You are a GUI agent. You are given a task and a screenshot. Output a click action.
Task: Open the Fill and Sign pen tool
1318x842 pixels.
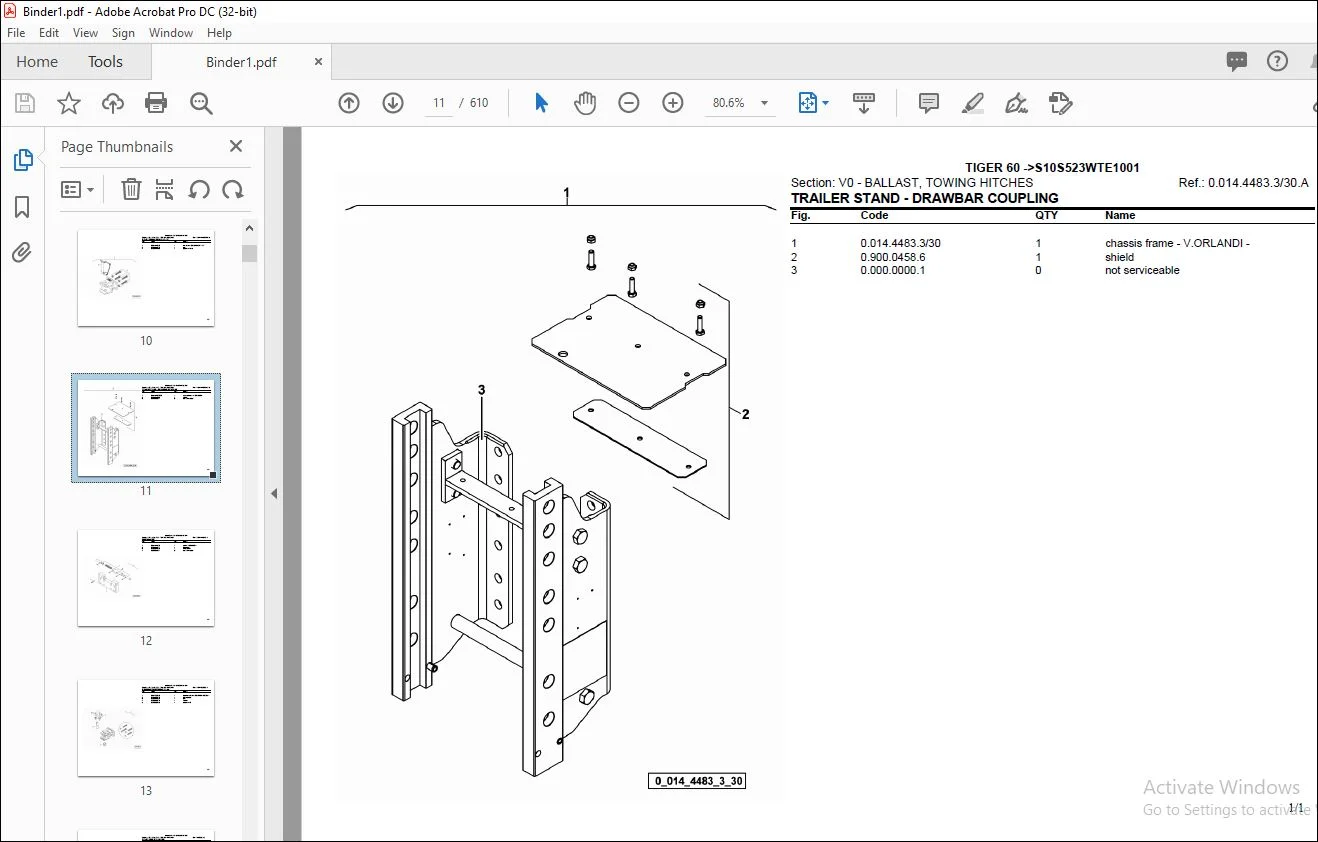point(1017,103)
